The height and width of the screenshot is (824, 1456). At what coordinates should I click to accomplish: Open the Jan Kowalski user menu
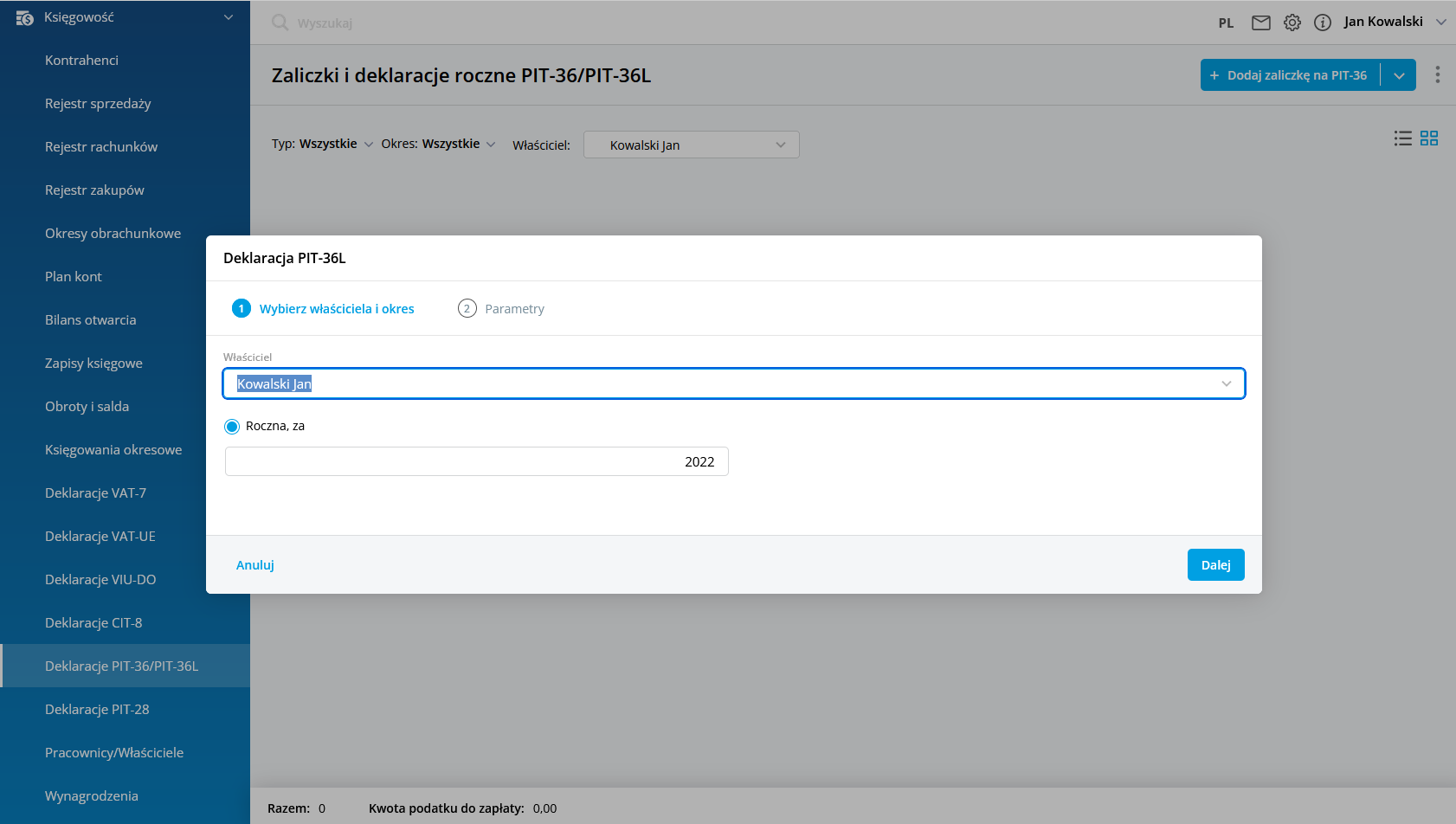(x=1394, y=22)
